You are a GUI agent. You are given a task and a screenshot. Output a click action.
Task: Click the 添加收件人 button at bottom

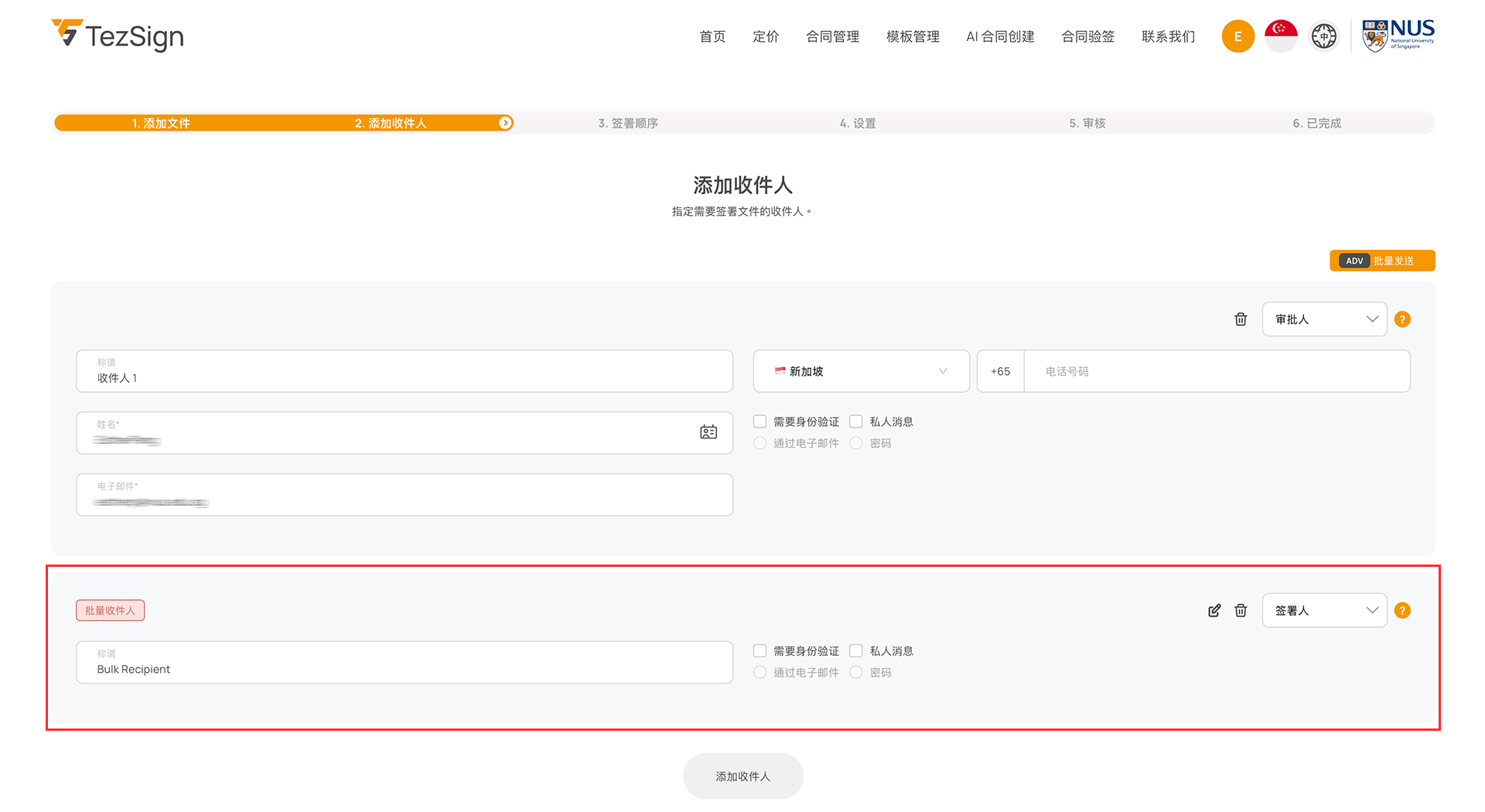(x=742, y=776)
